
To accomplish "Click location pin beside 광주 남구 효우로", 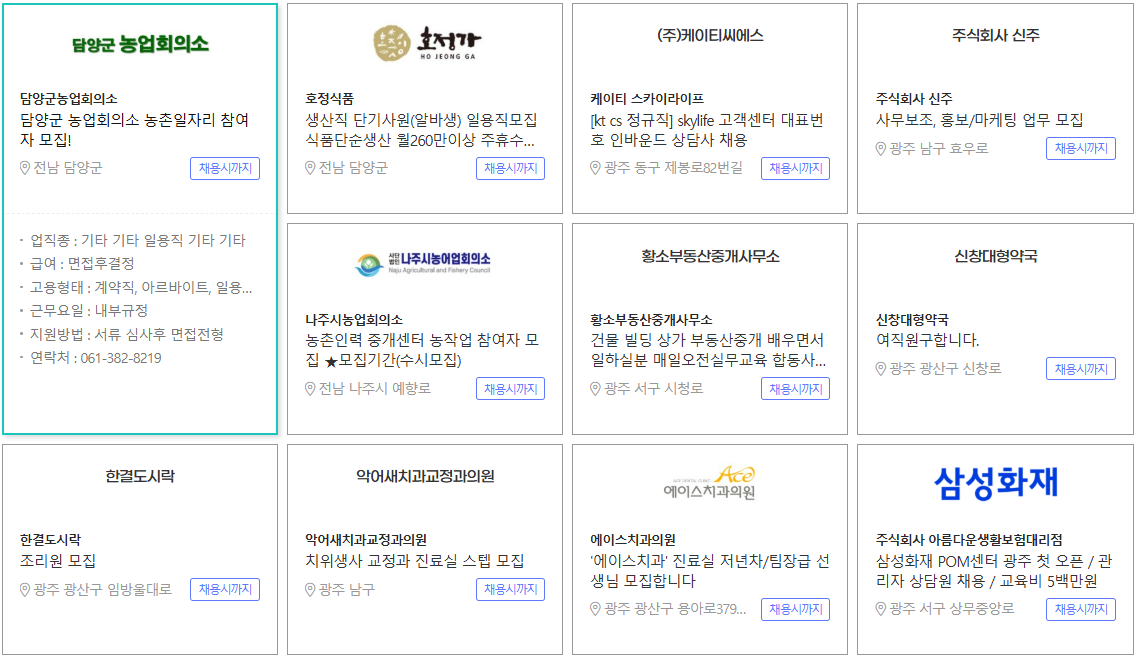I will tap(880, 149).
